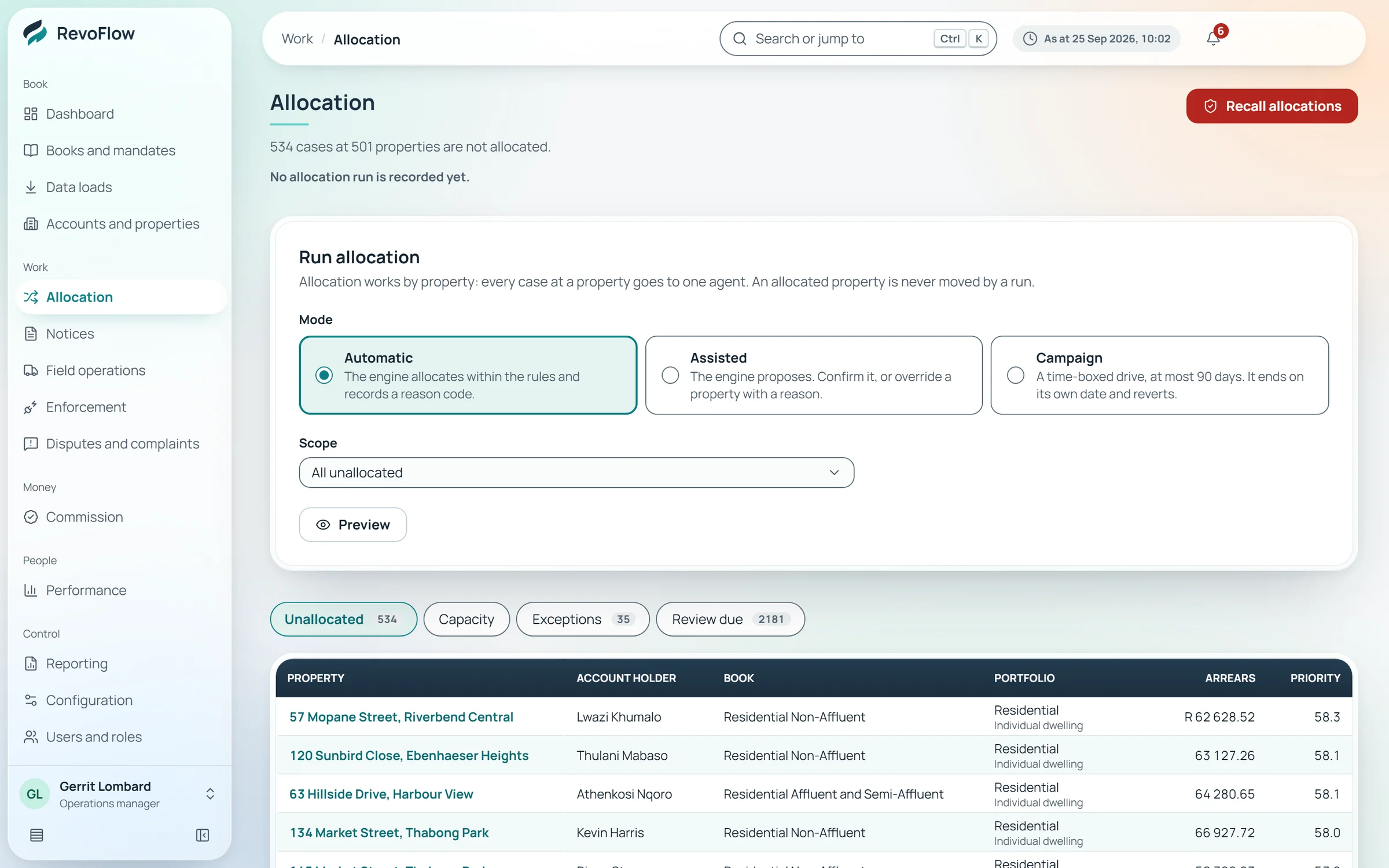Open the Scope All unallocated dropdown
The width and height of the screenshot is (1389, 868).
coord(576,473)
